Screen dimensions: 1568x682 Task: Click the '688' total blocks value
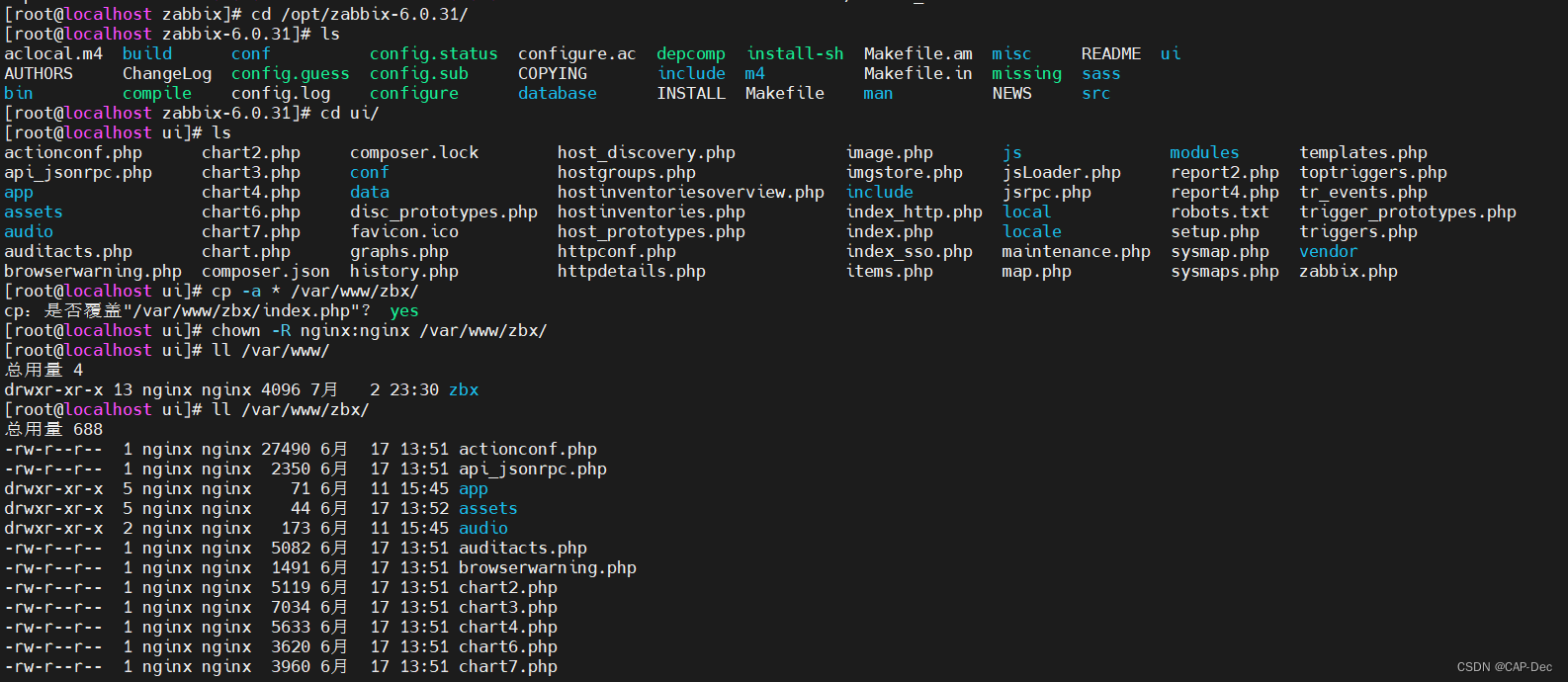tap(88, 429)
